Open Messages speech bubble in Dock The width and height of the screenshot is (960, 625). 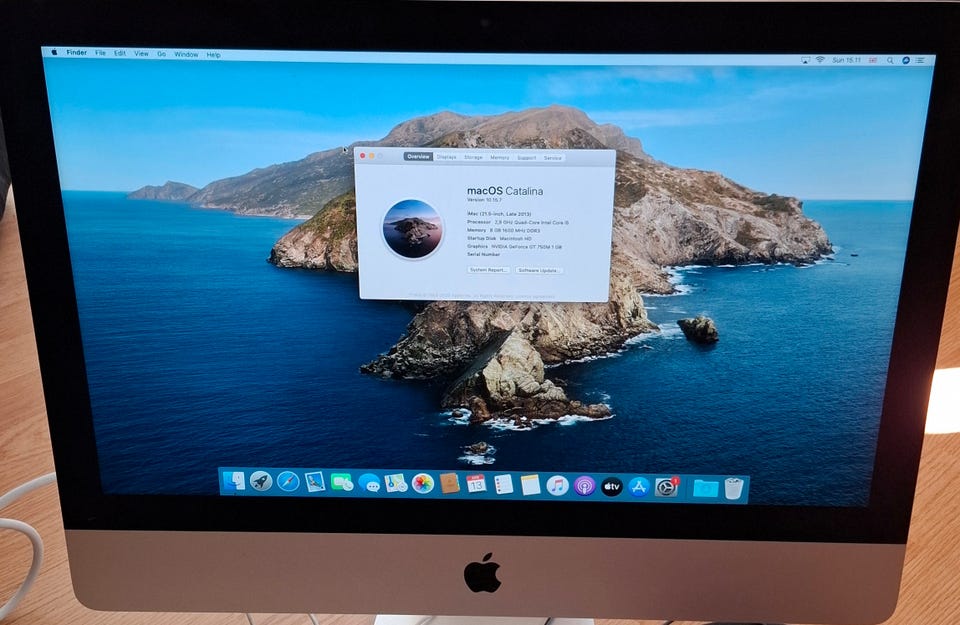[369, 484]
